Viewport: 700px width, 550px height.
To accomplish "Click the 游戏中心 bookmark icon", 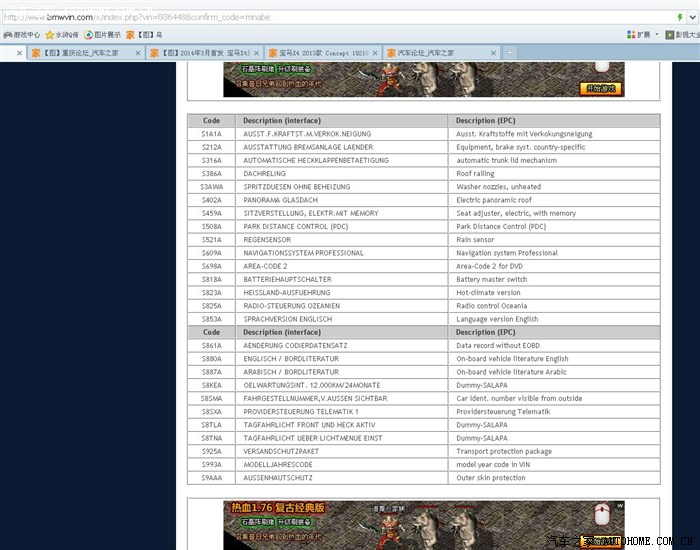I will [7, 34].
